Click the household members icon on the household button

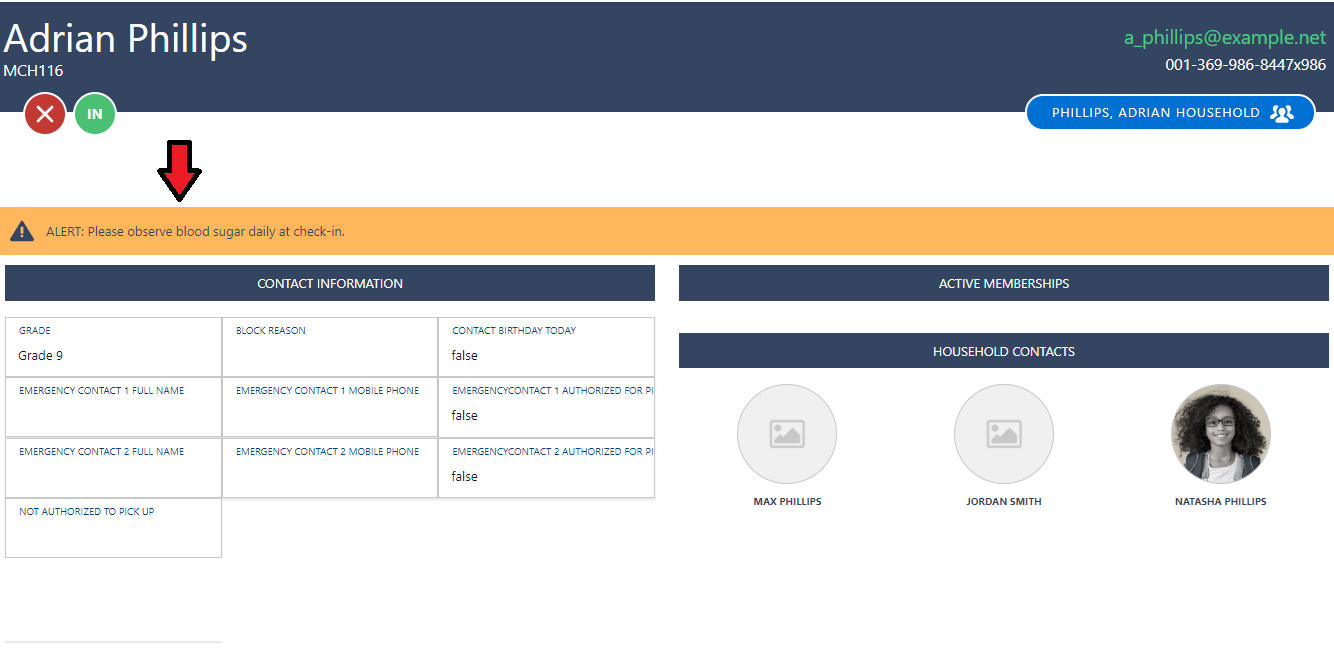[x=1281, y=112]
